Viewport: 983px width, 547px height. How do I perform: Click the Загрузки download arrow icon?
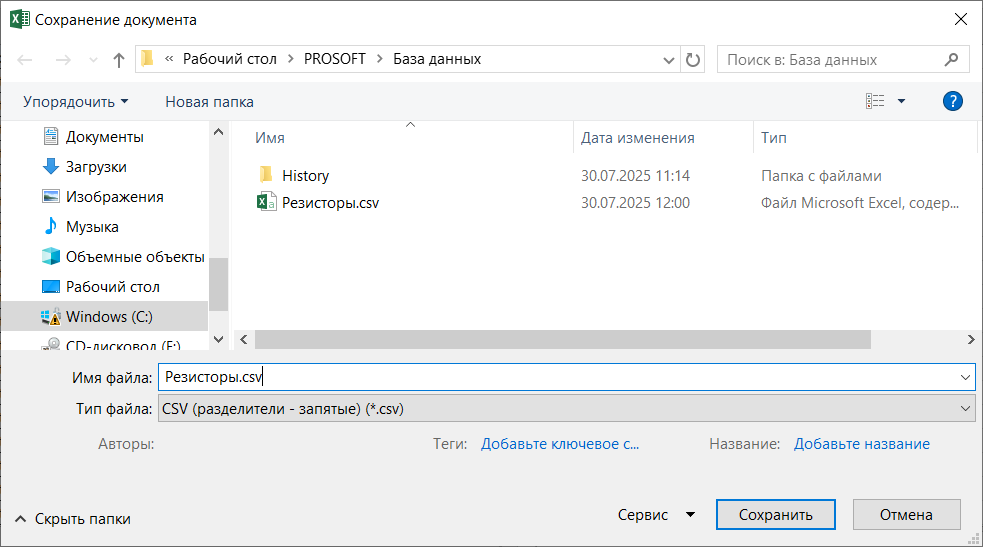(x=51, y=167)
